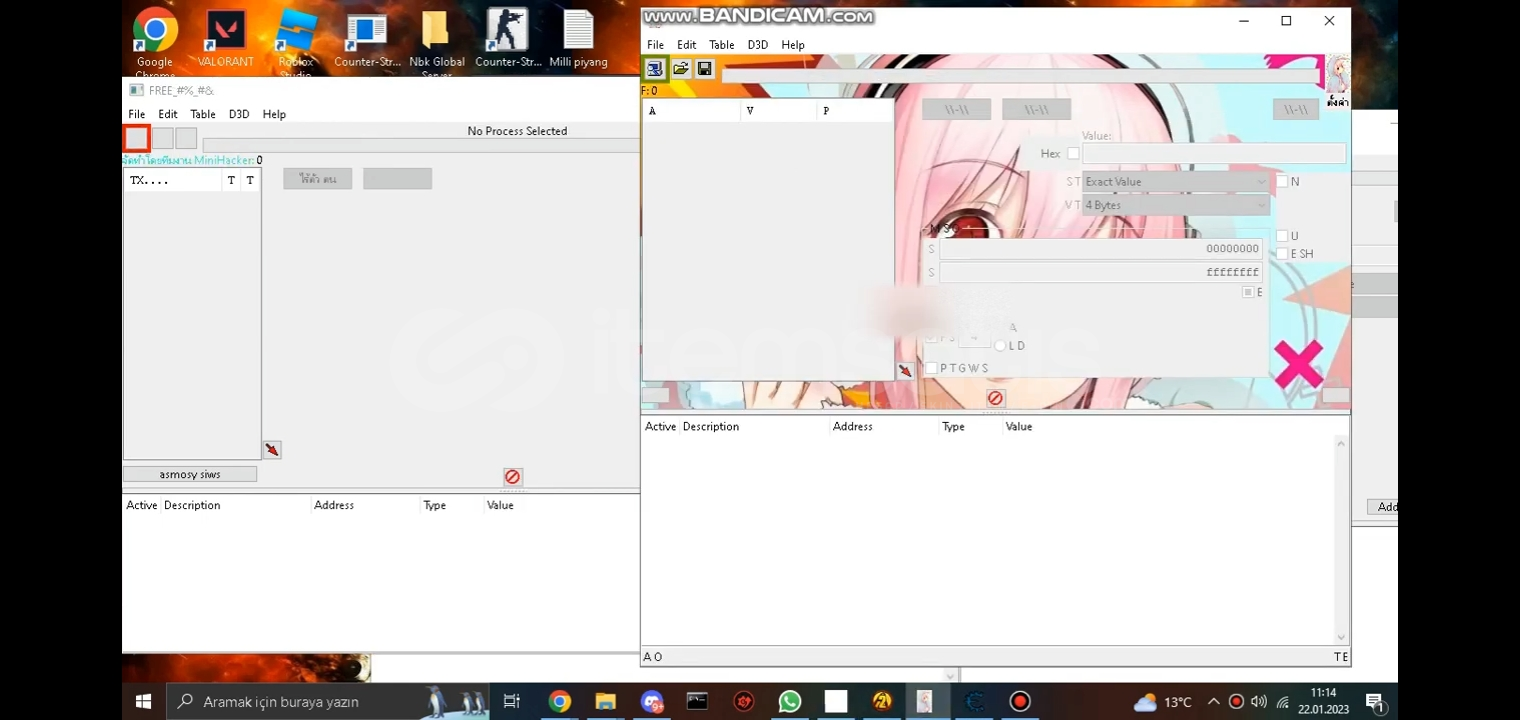This screenshot has height=720, width=1520.
Task: Open the mascot settings icon at the window corner
Action: pos(1337,82)
